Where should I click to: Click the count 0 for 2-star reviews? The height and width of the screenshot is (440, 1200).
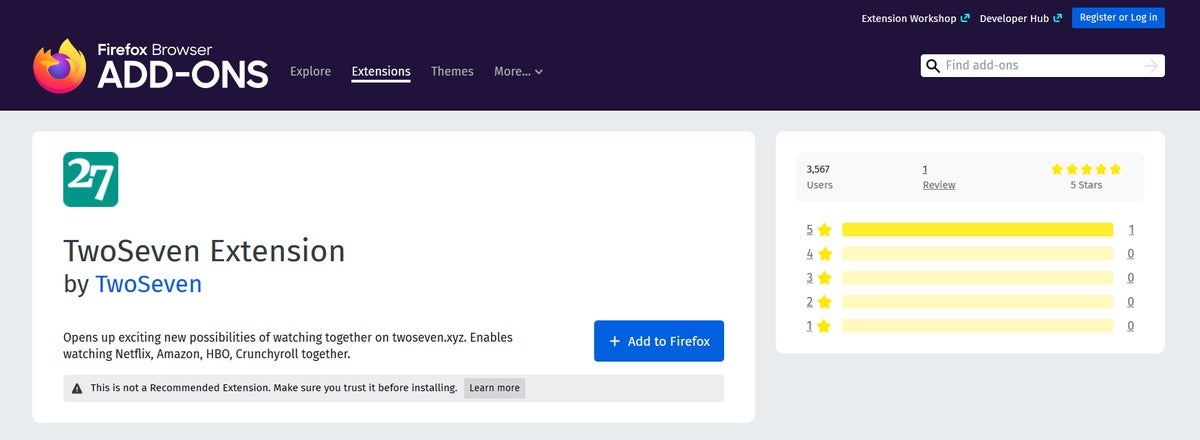[1131, 301]
